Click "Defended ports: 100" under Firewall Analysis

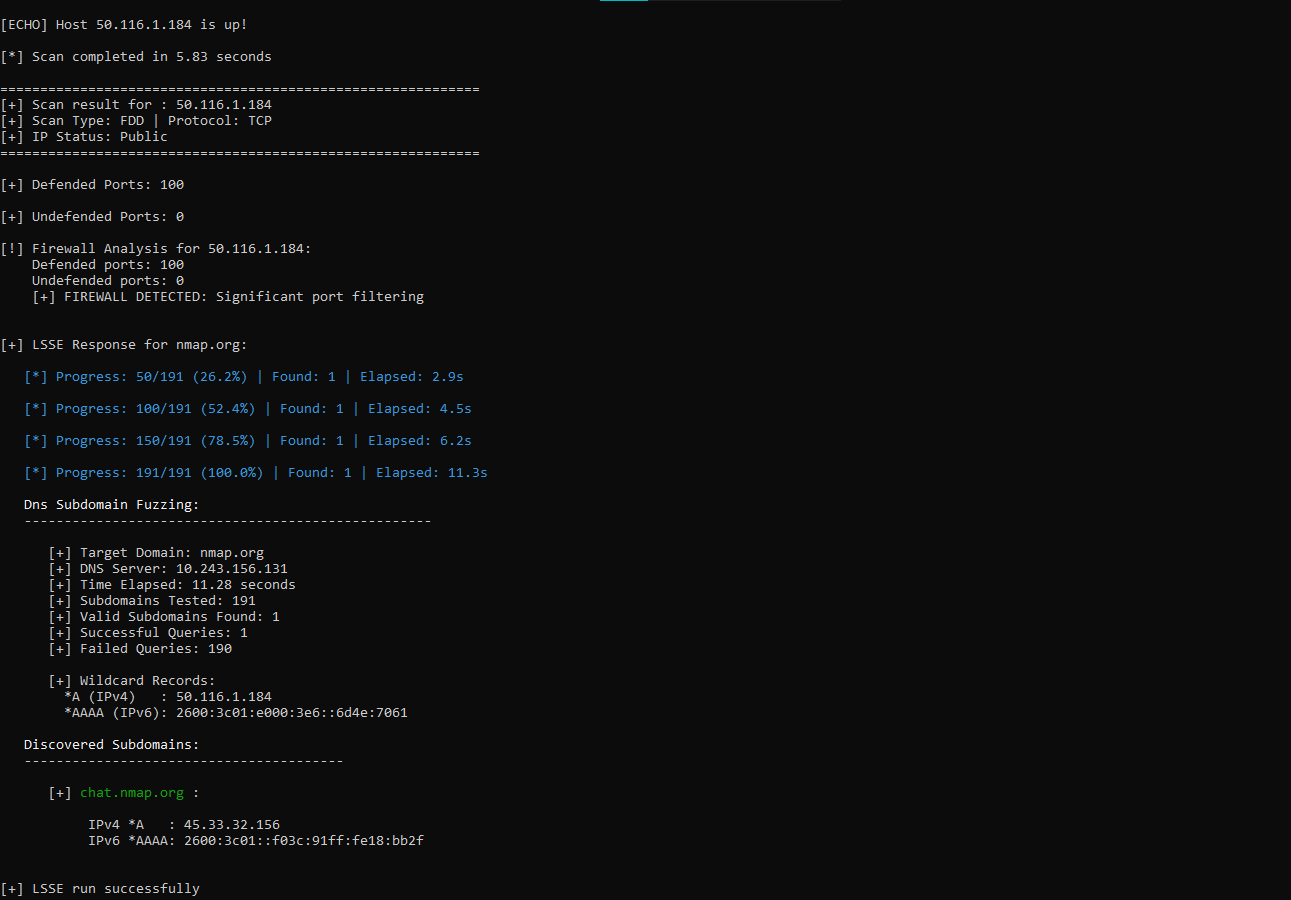click(x=108, y=264)
